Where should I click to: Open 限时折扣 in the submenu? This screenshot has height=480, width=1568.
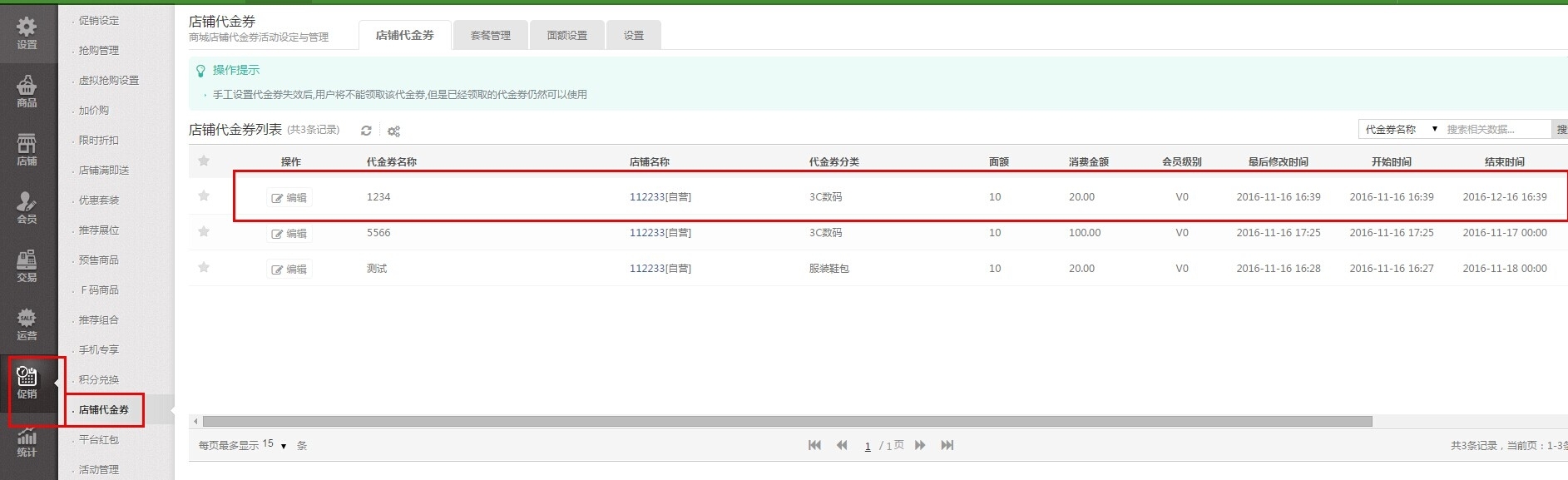pos(99,141)
